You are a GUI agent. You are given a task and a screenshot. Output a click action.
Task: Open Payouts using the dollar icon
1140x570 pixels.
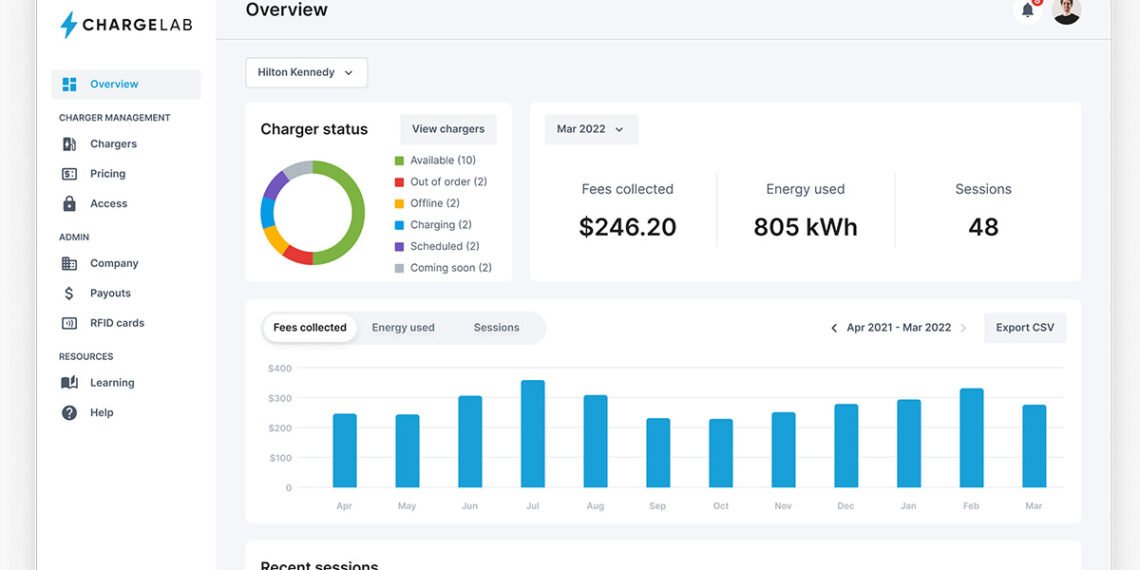pyautogui.click(x=69, y=293)
